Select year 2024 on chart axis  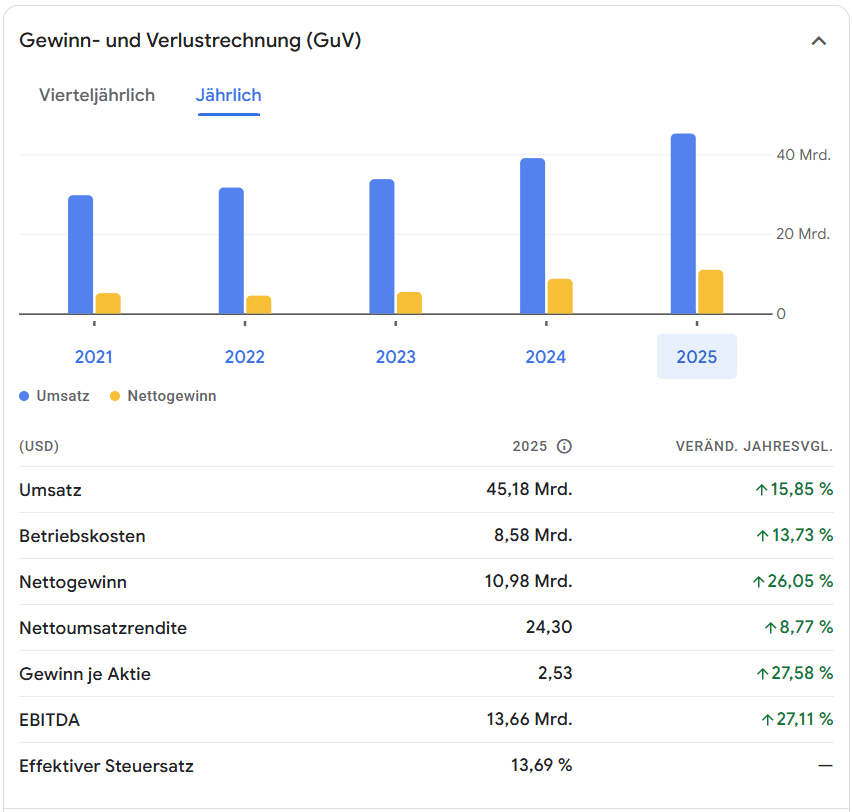[546, 357]
